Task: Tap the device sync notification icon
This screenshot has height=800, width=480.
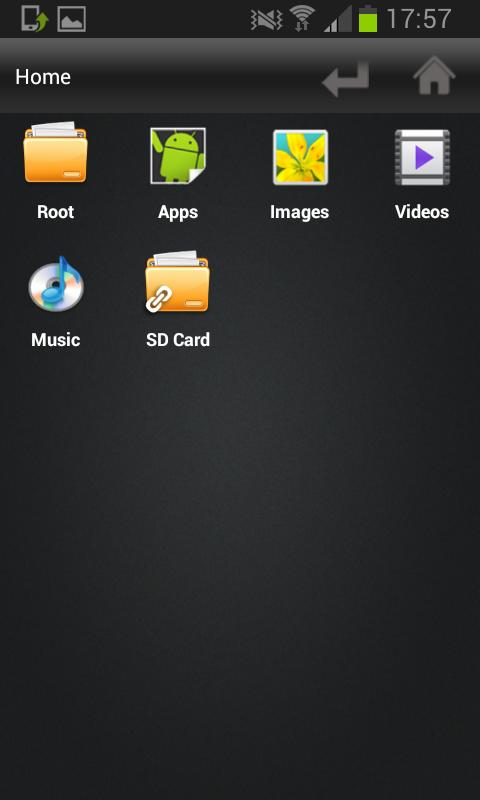Action: point(35,19)
